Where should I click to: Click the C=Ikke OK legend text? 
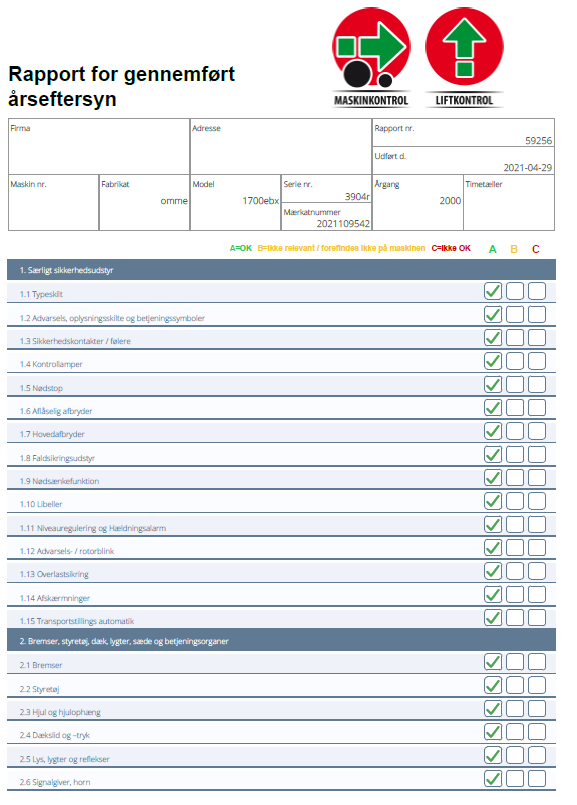tap(451, 248)
